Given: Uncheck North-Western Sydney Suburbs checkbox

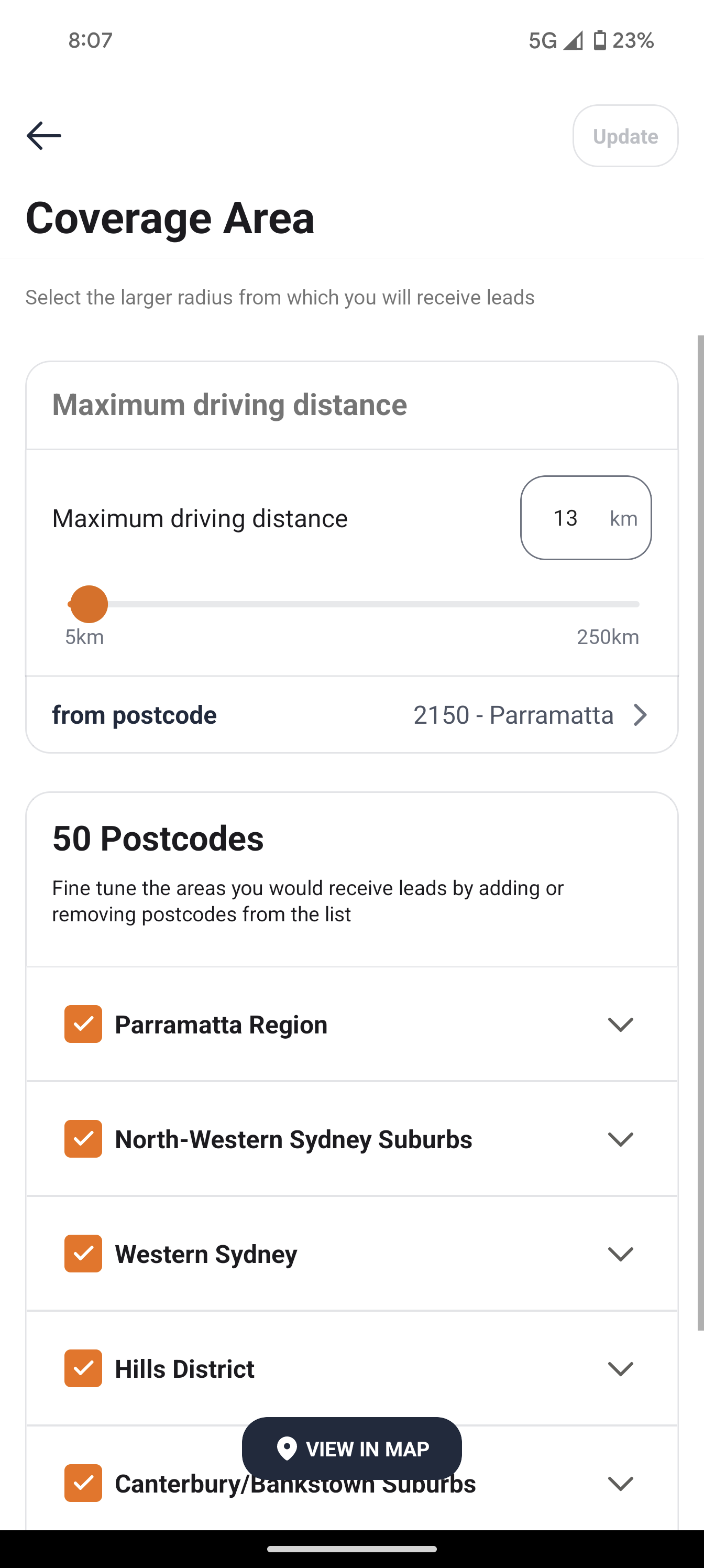Looking at the screenshot, I should coord(83,1138).
